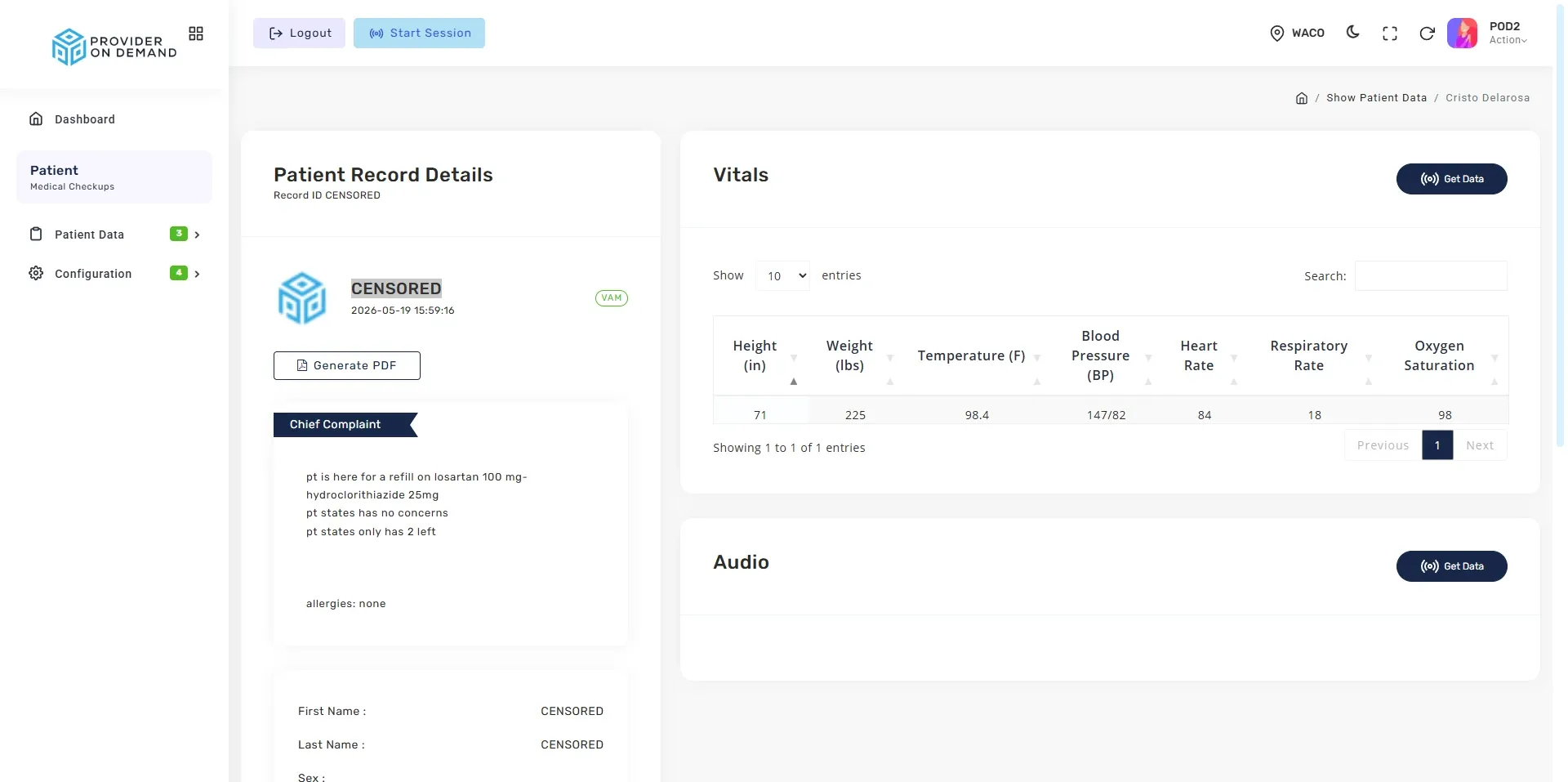Screen dimensions: 1568x782
Task: Sort Vitals table by Oxygen Saturation
Action: pos(1445,356)
